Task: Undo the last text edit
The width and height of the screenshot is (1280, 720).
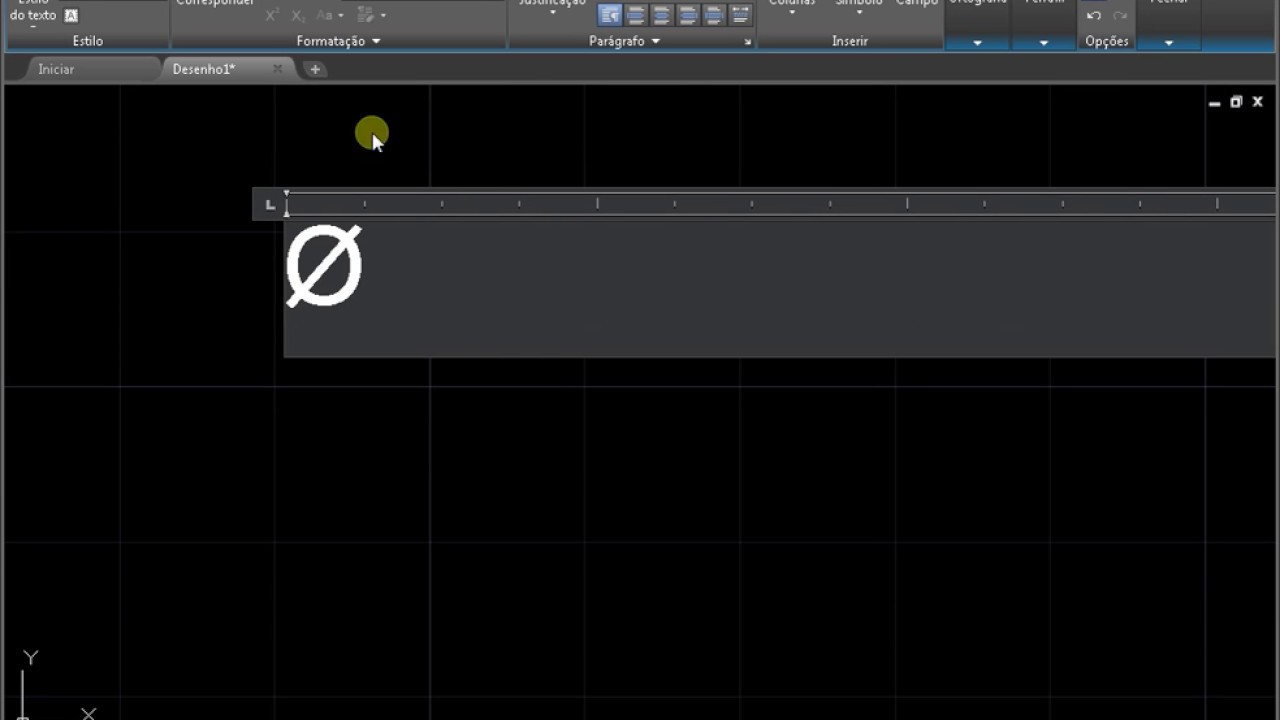Action: 1094,15
